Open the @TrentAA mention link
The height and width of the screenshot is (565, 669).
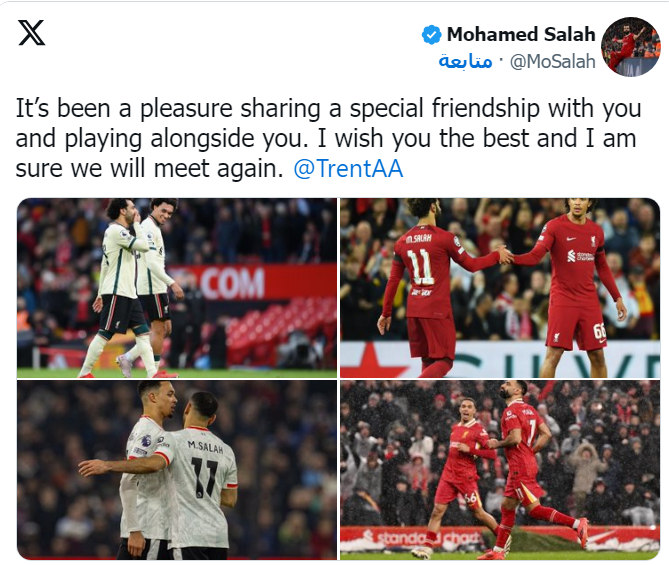point(348,168)
